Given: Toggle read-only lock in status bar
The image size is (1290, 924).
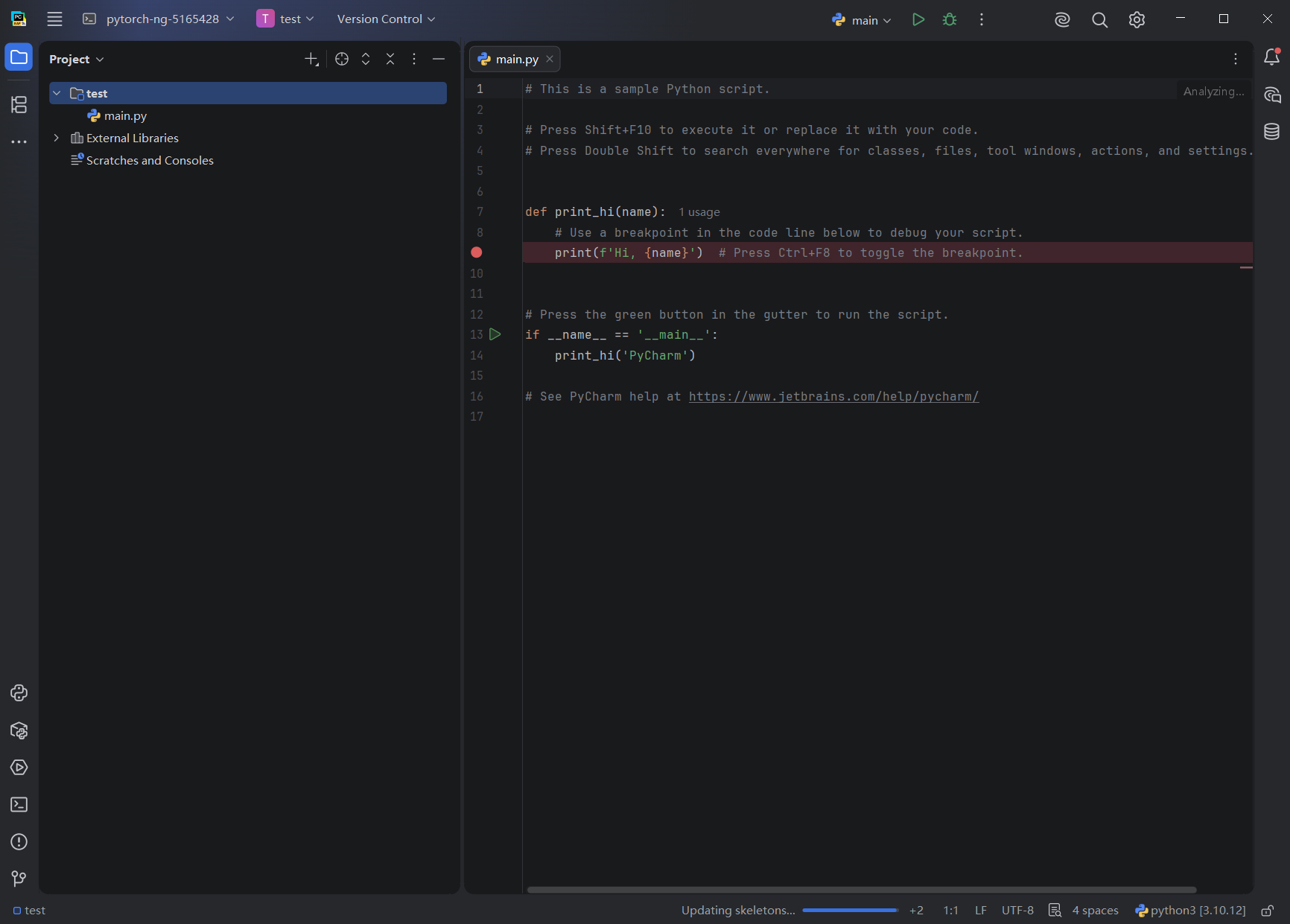Looking at the screenshot, I should point(1268,911).
